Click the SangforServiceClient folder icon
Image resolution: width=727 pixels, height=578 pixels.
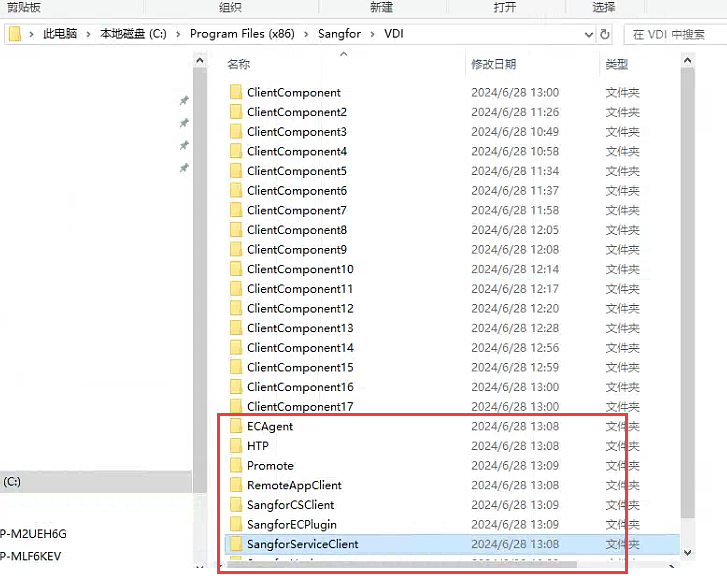[236, 543]
